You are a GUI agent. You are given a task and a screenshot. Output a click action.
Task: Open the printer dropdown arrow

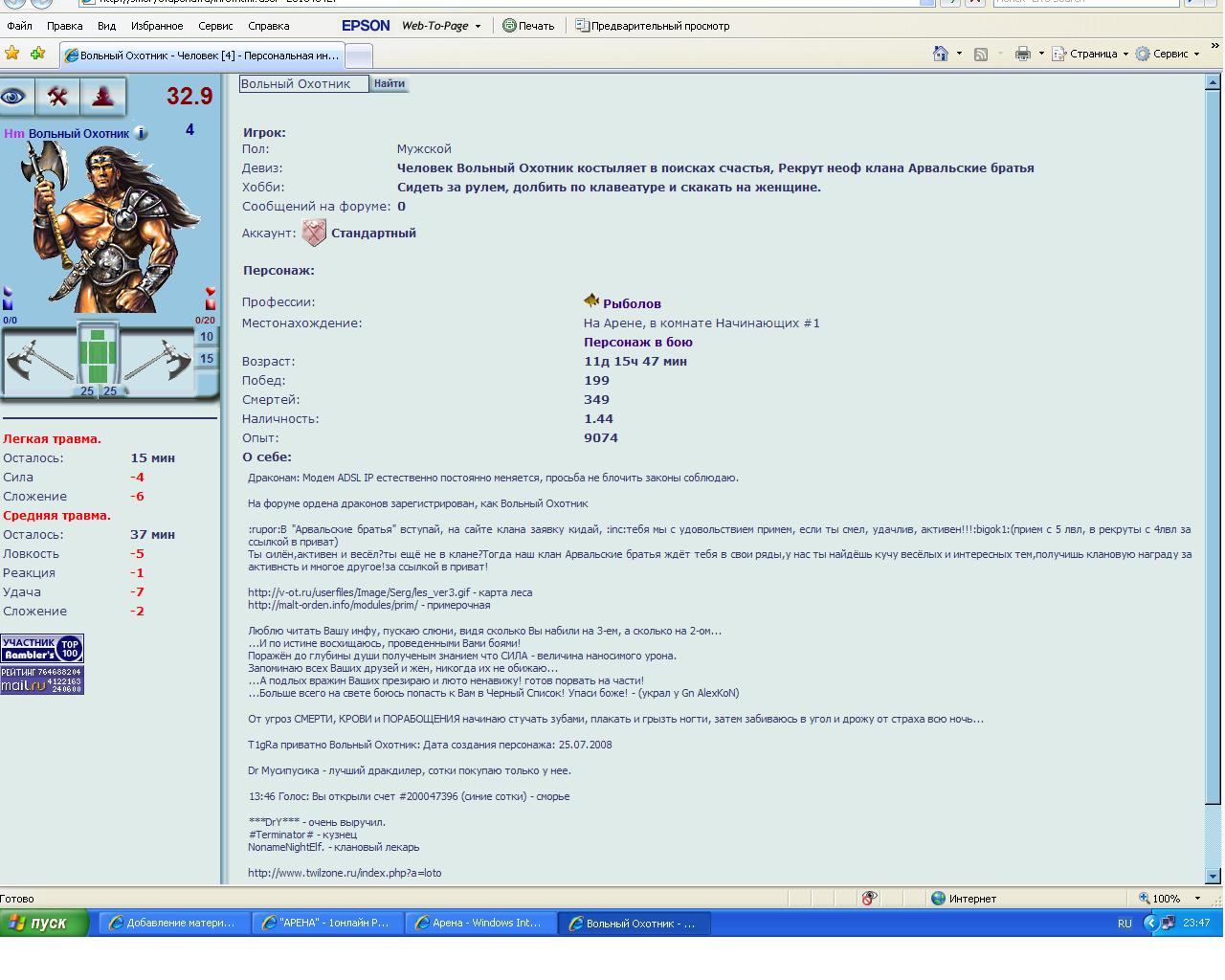tap(1041, 54)
